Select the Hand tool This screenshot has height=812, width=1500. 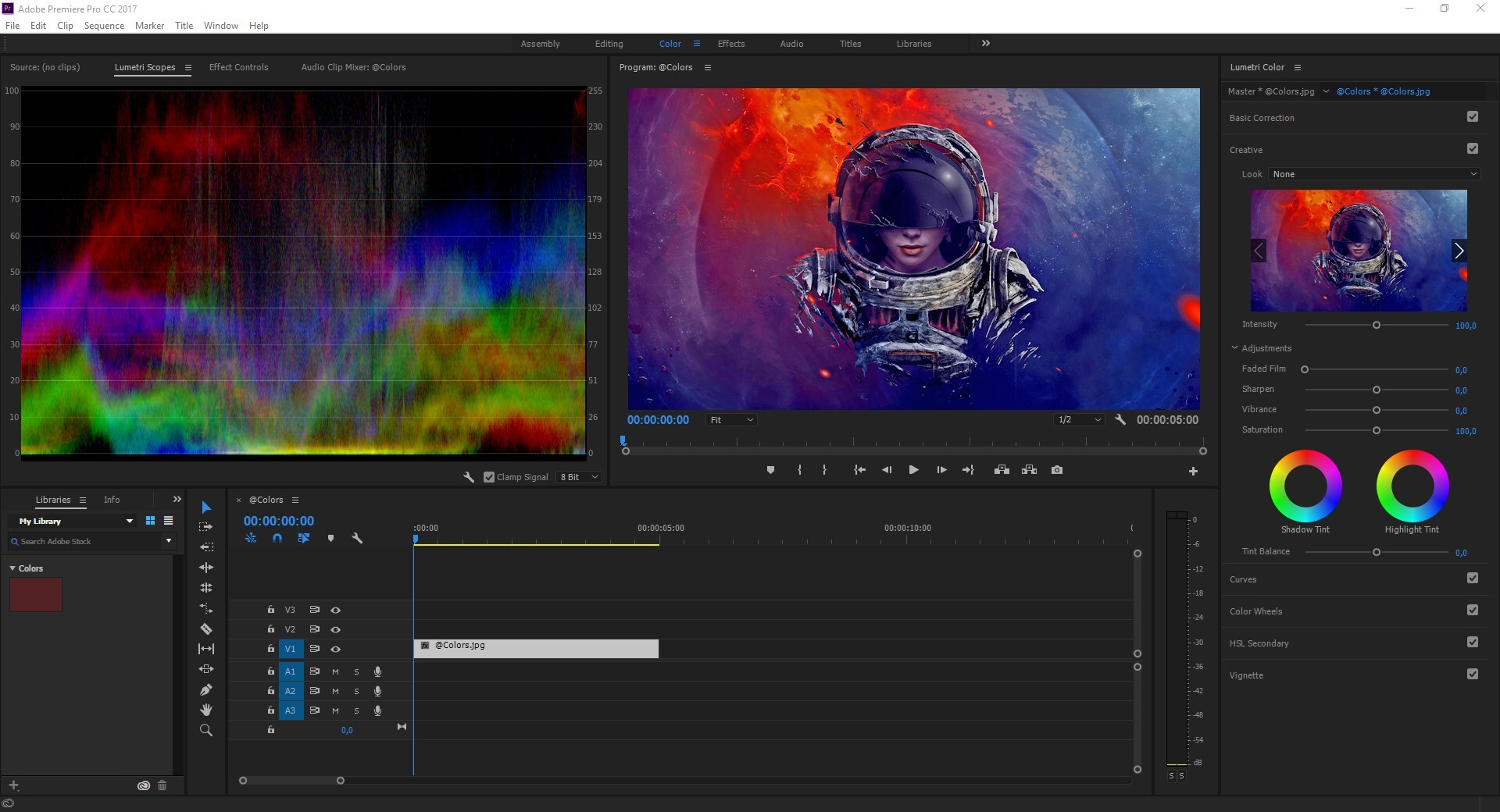206,710
